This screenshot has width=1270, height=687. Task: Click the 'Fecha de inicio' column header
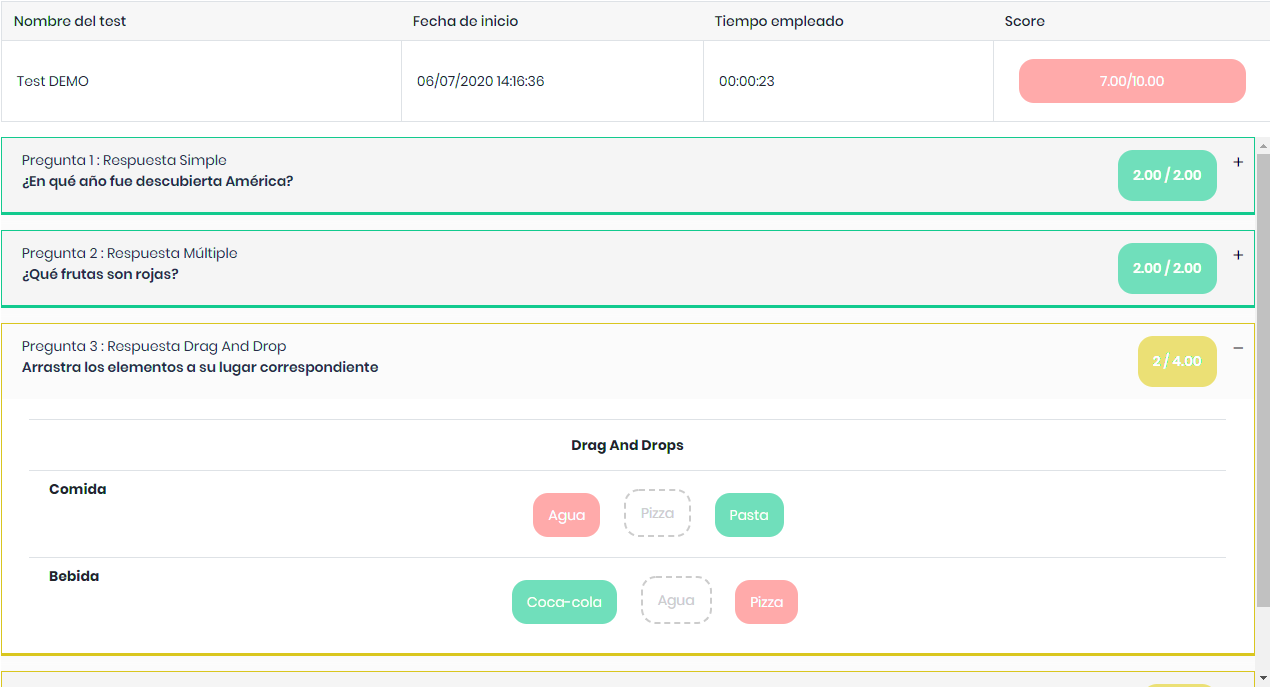click(x=465, y=21)
